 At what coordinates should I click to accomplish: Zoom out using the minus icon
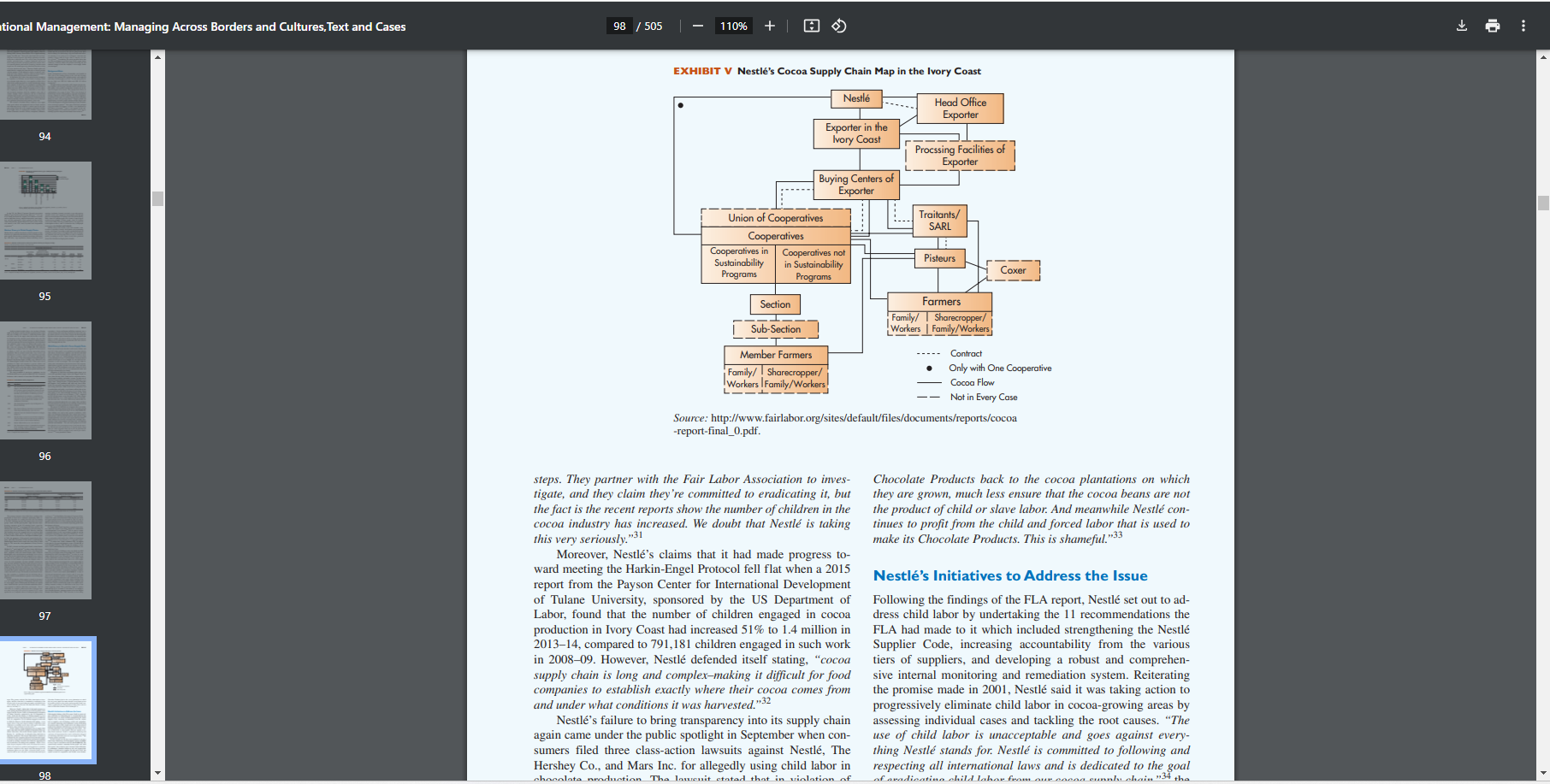click(x=698, y=27)
